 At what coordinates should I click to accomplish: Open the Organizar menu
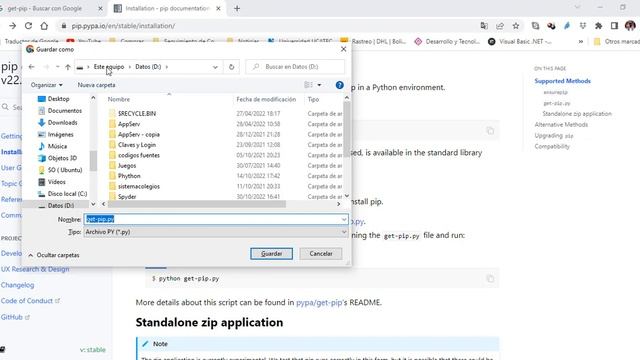point(47,85)
